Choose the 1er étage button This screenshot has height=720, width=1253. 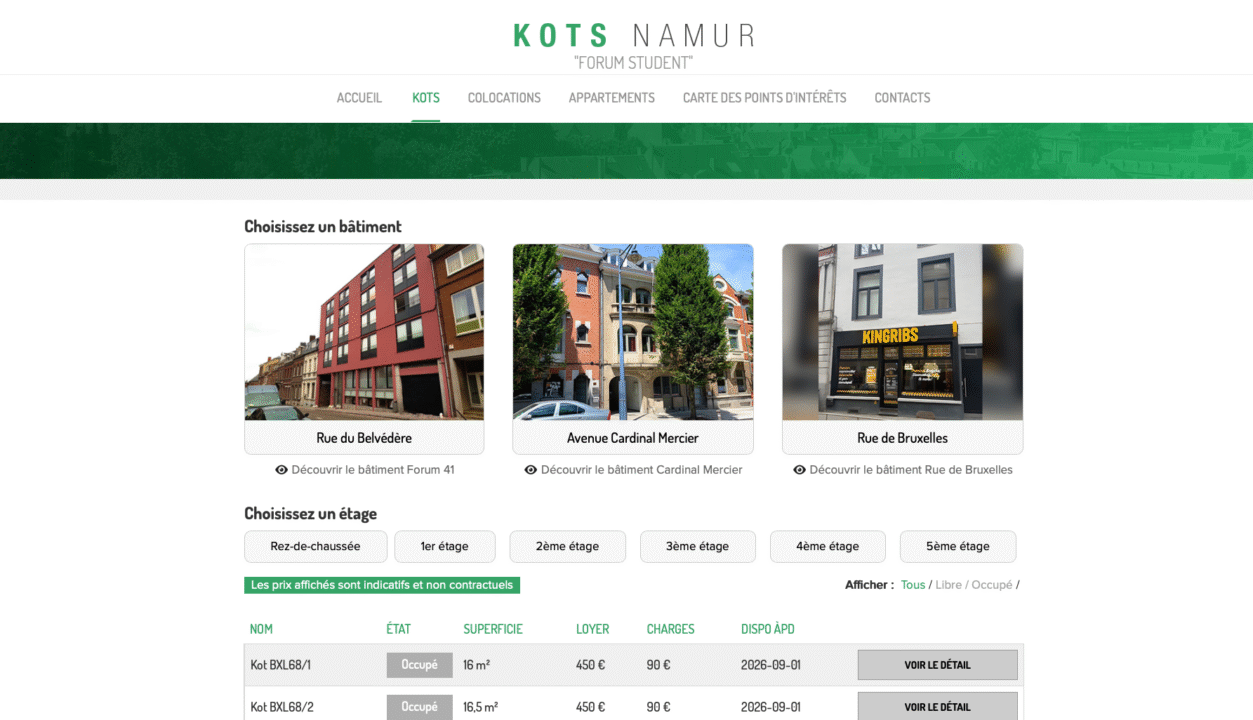[444, 547]
